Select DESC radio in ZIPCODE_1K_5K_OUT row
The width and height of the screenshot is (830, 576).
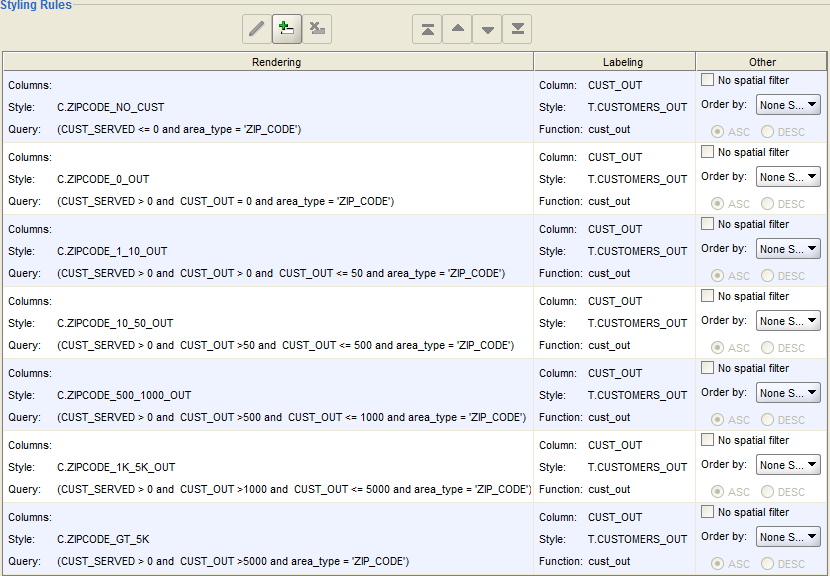(767, 492)
